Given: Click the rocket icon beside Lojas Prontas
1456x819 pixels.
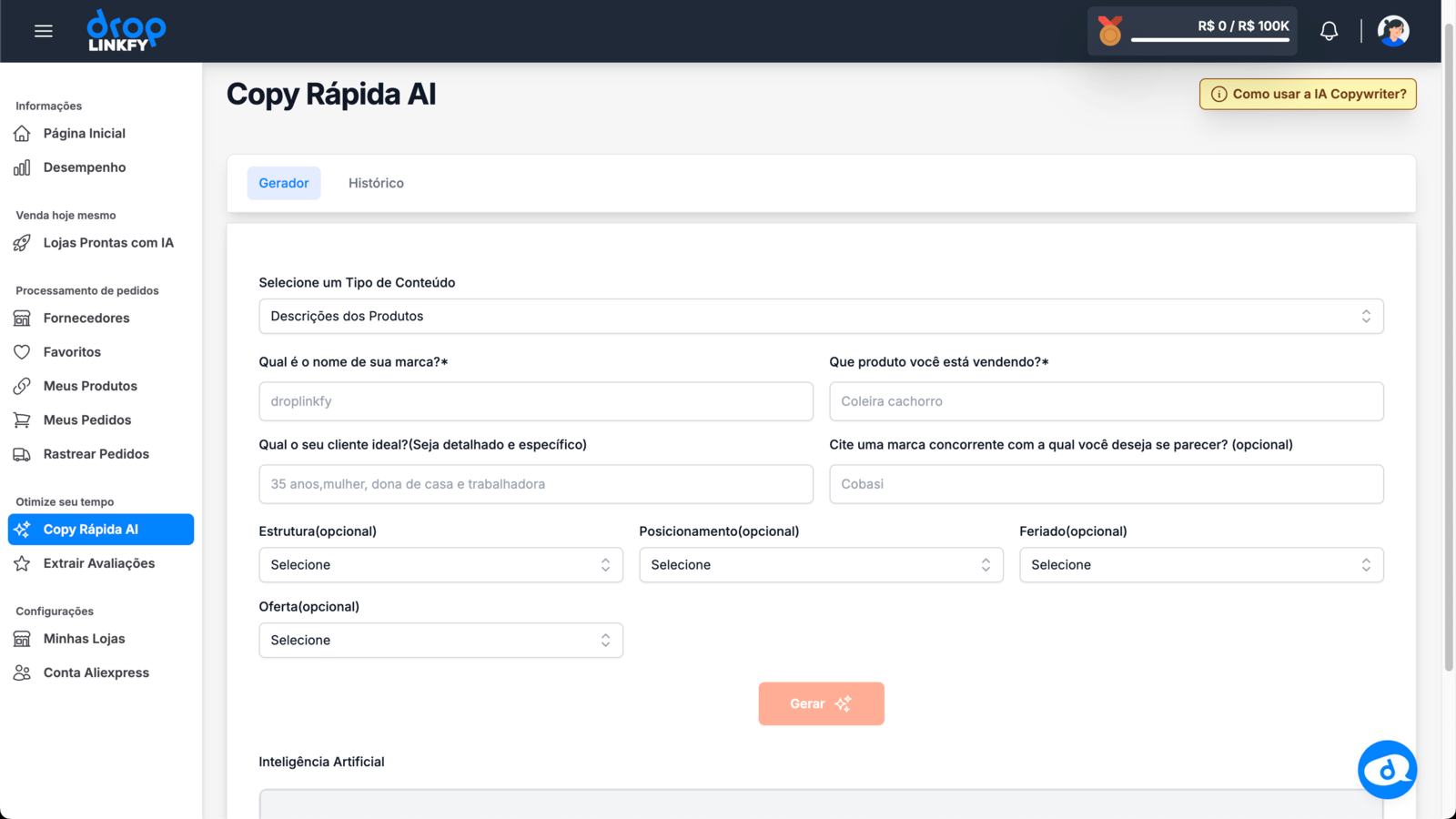Looking at the screenshot, I should [22, 243].
